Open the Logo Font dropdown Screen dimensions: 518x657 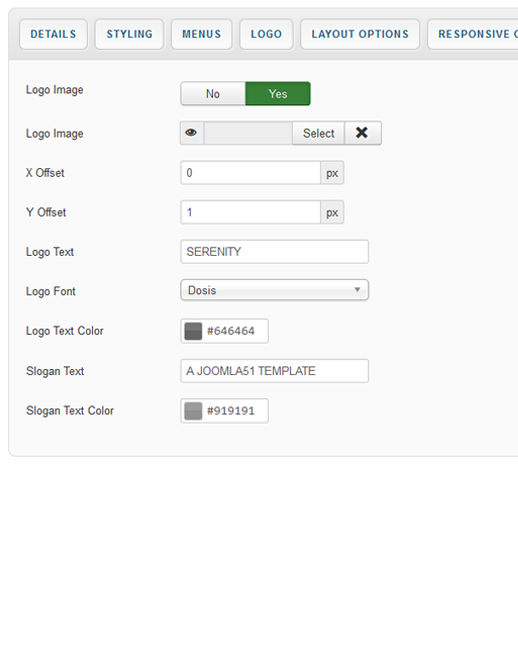(275, 290)
